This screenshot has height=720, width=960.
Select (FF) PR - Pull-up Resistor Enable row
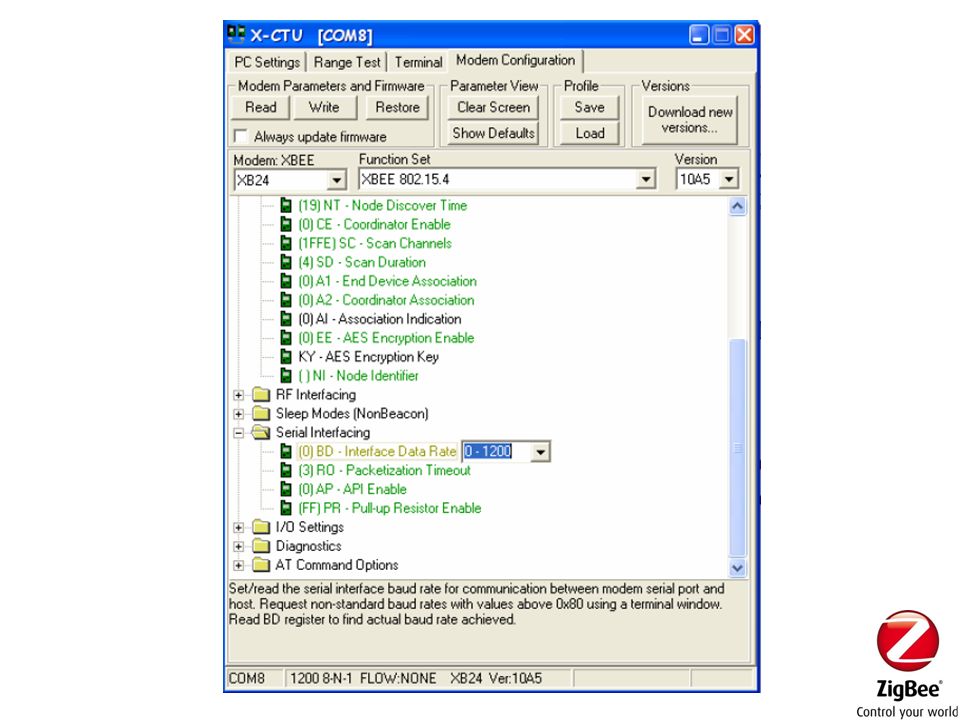coord(389,509)
